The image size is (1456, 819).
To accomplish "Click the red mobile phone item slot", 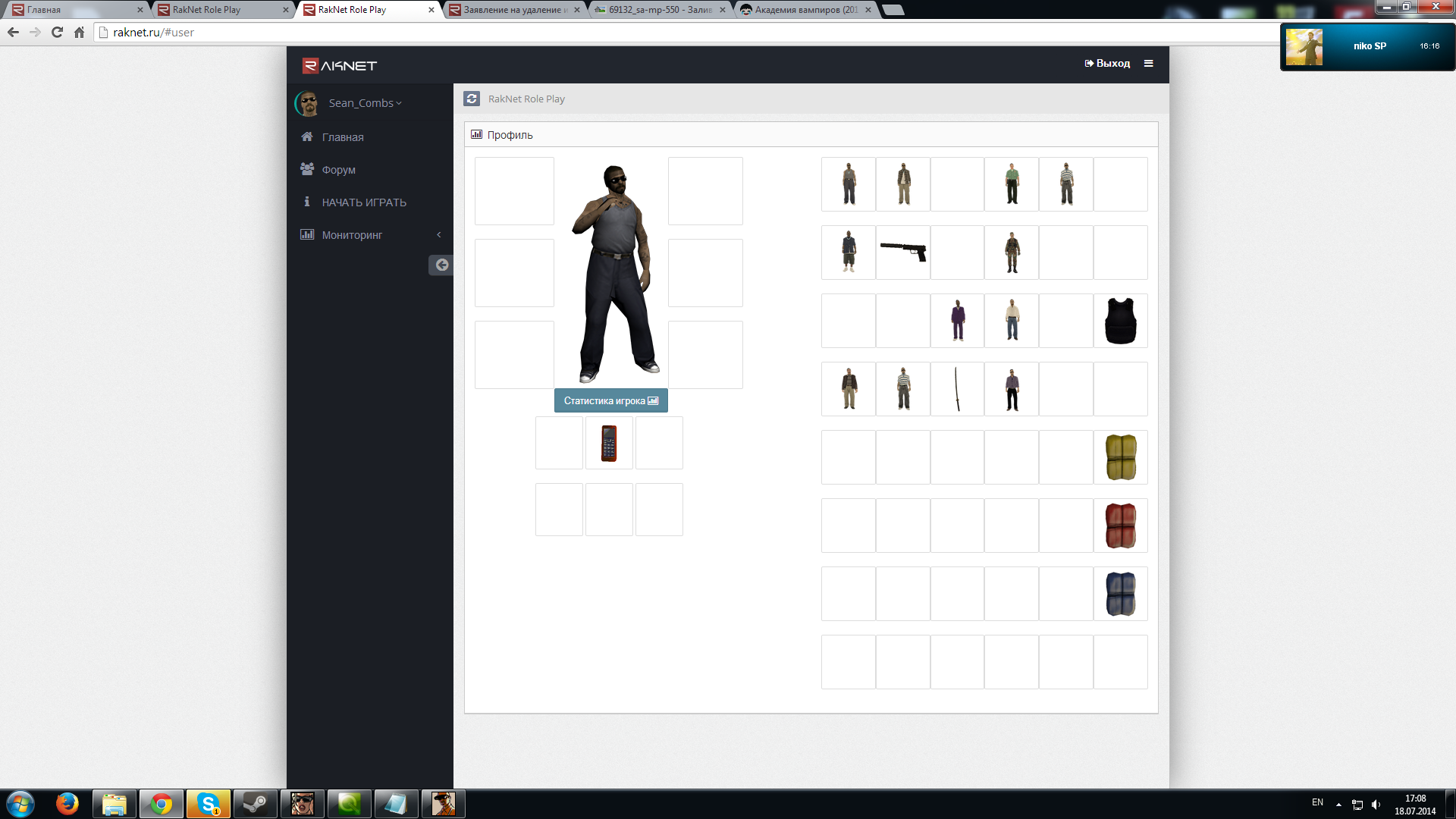I will point(609,443).
